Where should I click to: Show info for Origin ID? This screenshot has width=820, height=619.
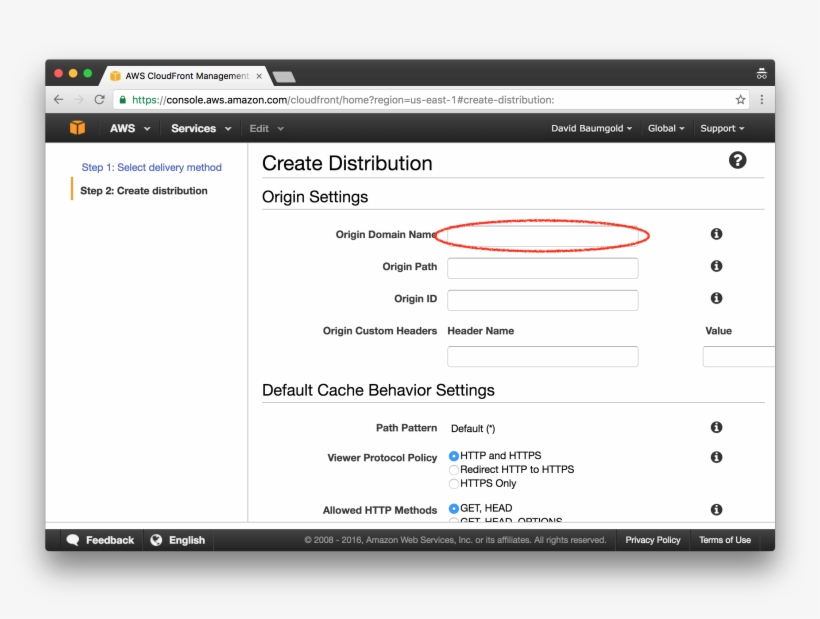click(x=716, y=298)
